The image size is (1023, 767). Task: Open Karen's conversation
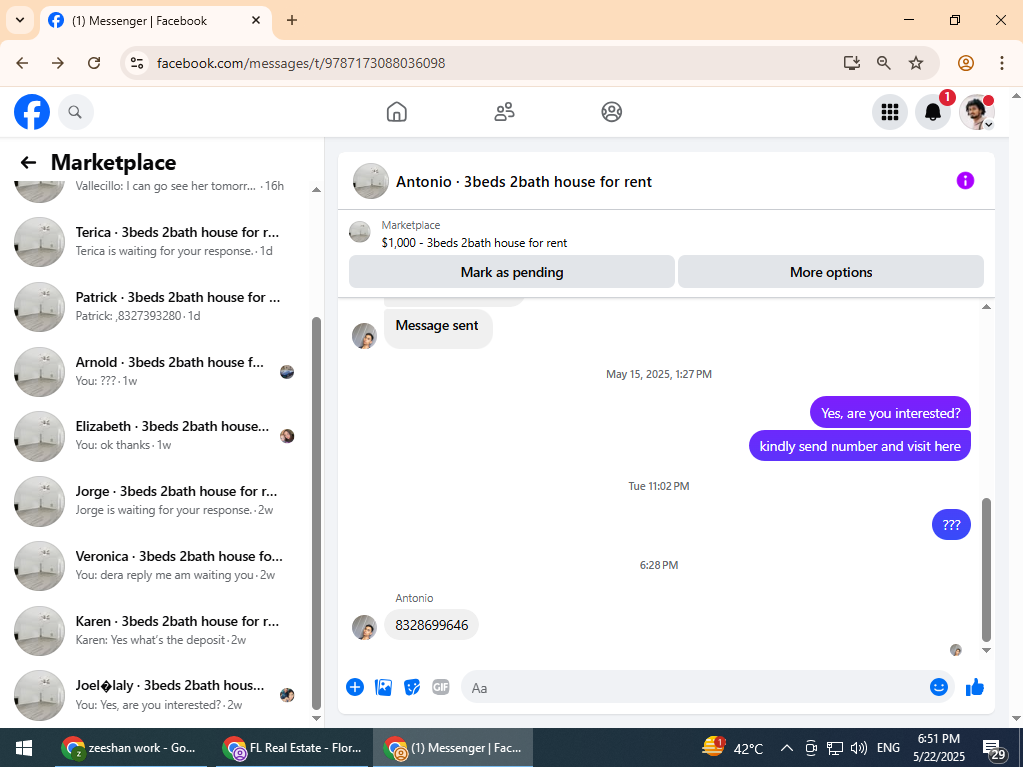[157, 630]
